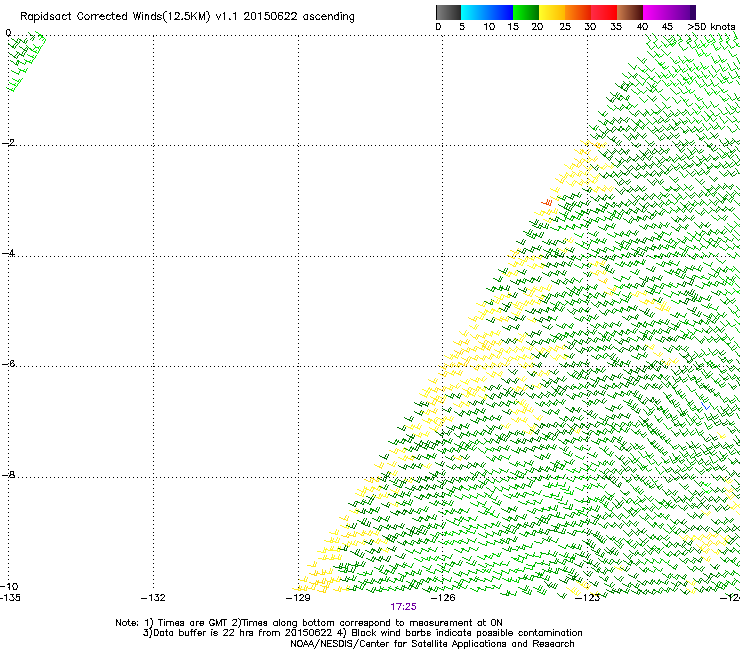
Task: Click the purple '17:25' time label
Action: (404, 607)
